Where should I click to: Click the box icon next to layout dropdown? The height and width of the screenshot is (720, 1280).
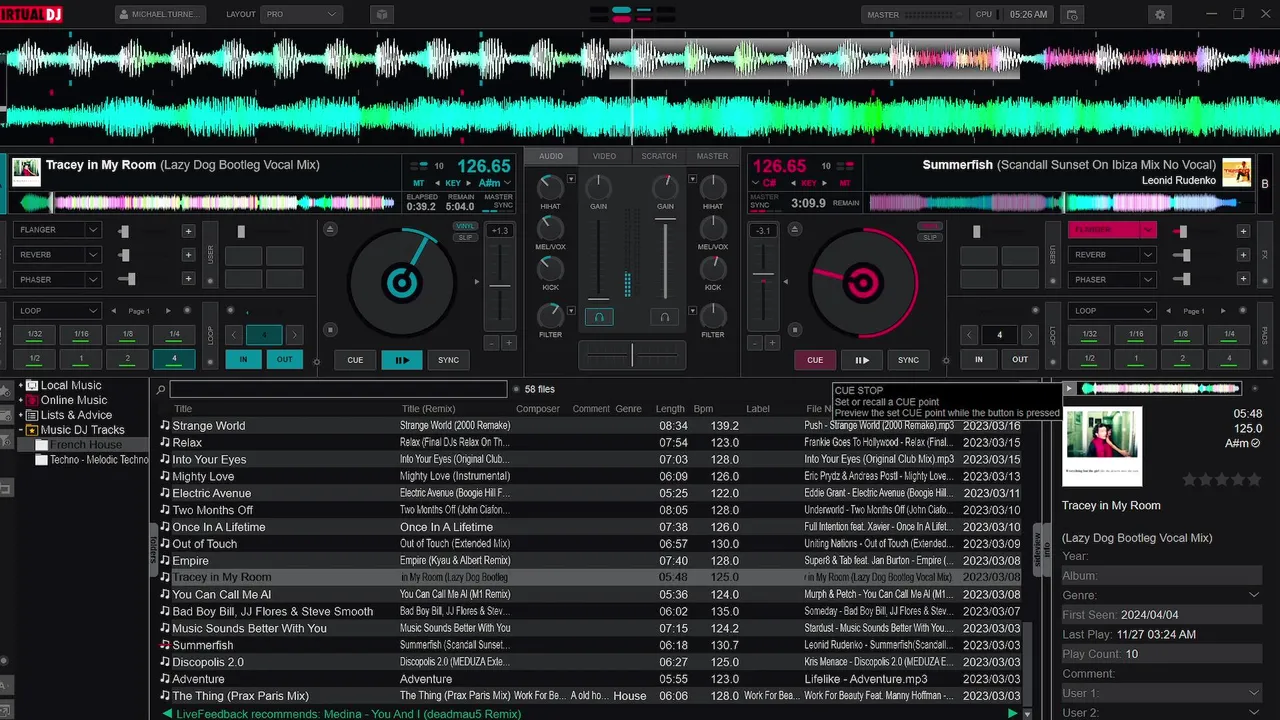pos(381,15)
